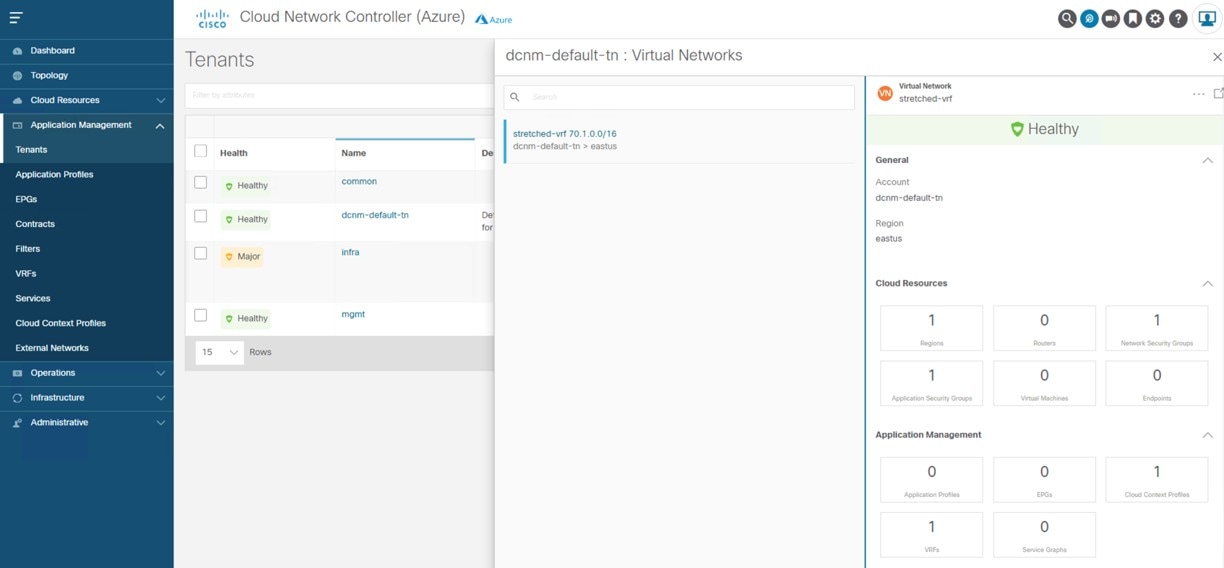This screenshot has width=1224, height=568.
Task: Open the settings gear icon
Action: click(x=1155, y=18)
